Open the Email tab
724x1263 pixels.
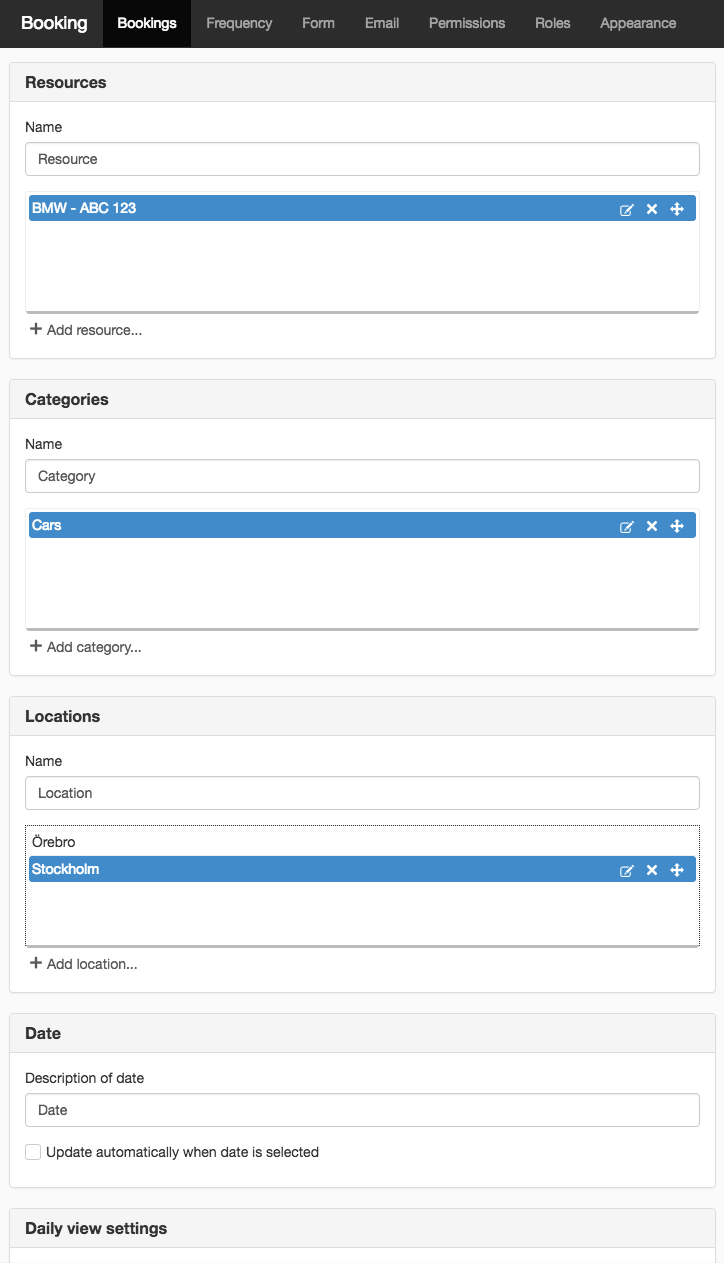pos(382,23)
